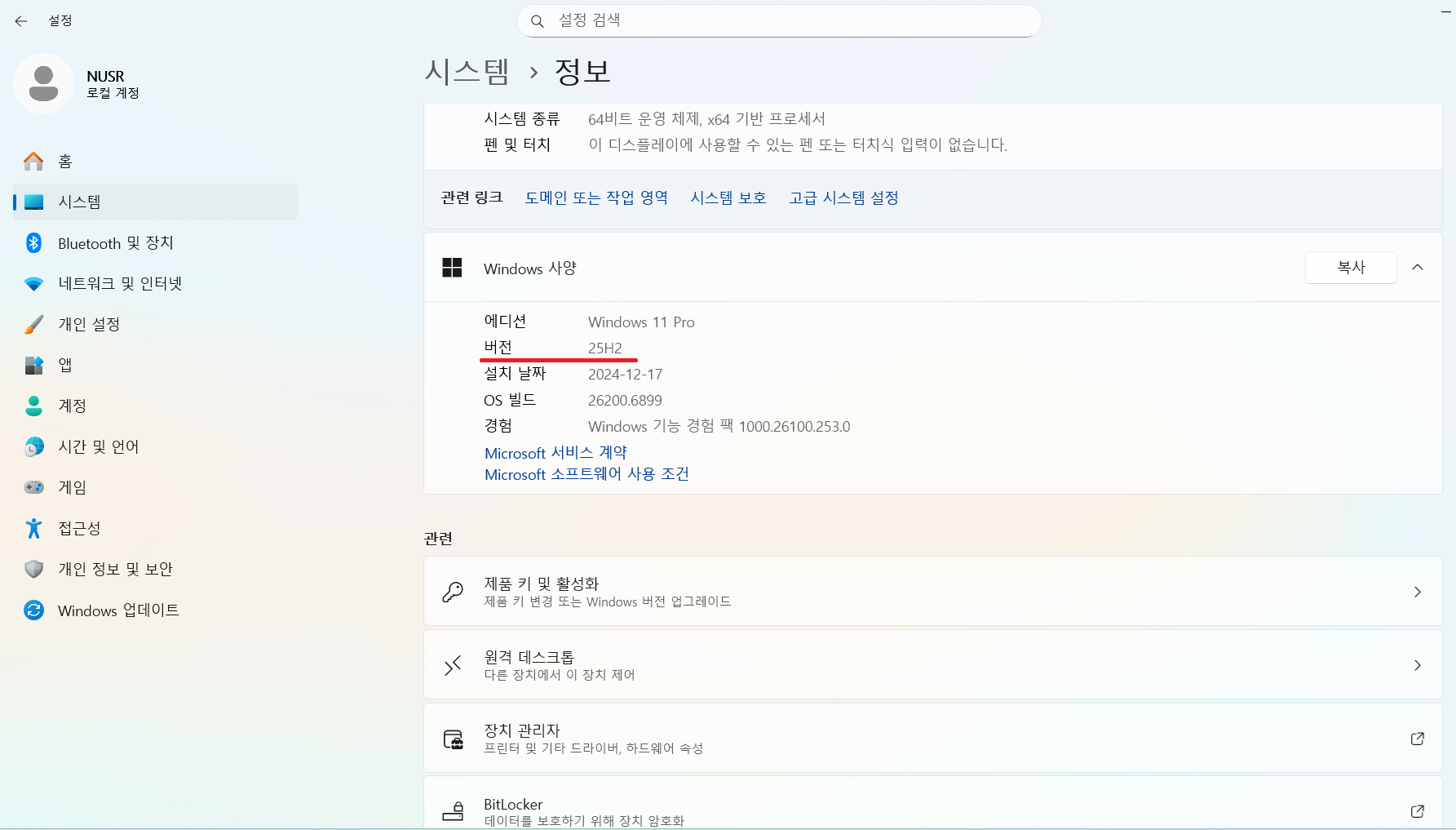Viewport: 1456px width, 830px height.
Task: Open 도메인 또는 작업 영역 link
Action: [596, 198]
